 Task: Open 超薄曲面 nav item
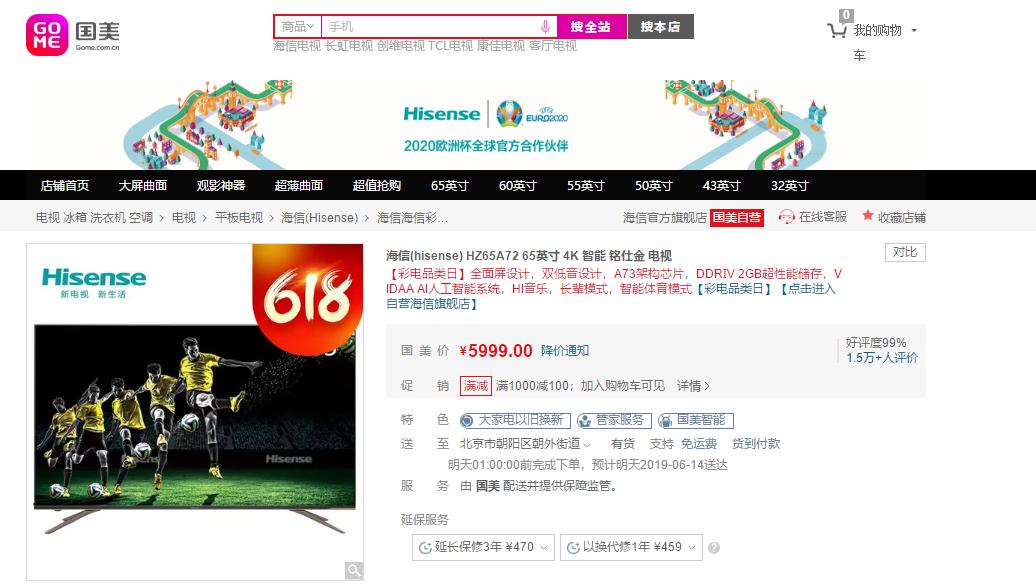coord(299,186)
